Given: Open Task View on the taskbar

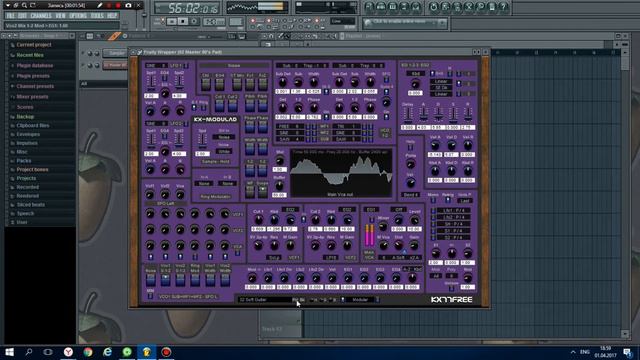Looking at the screenshot, I should (48, 352).
